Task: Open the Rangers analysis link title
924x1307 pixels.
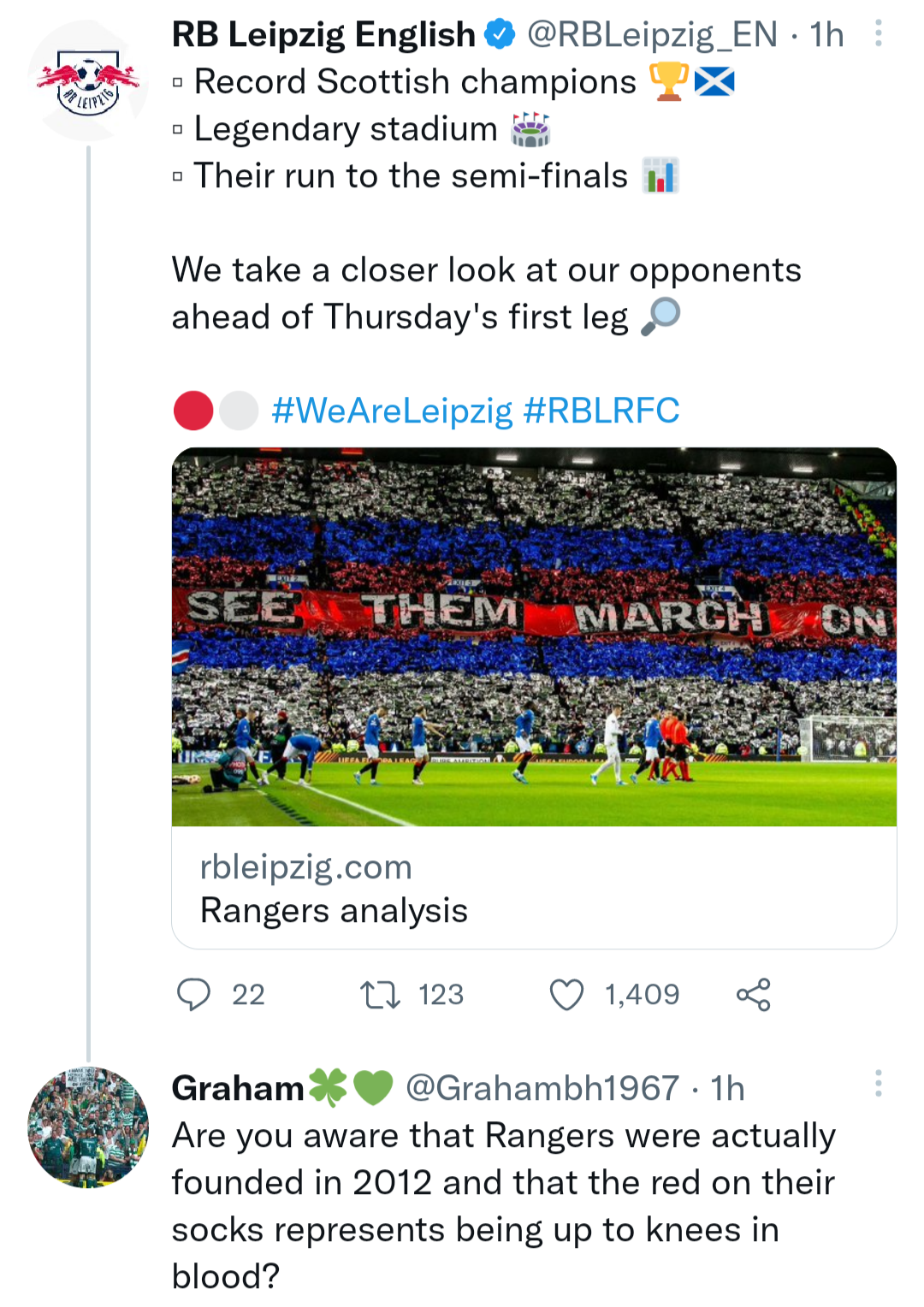Action: [334, 910]
